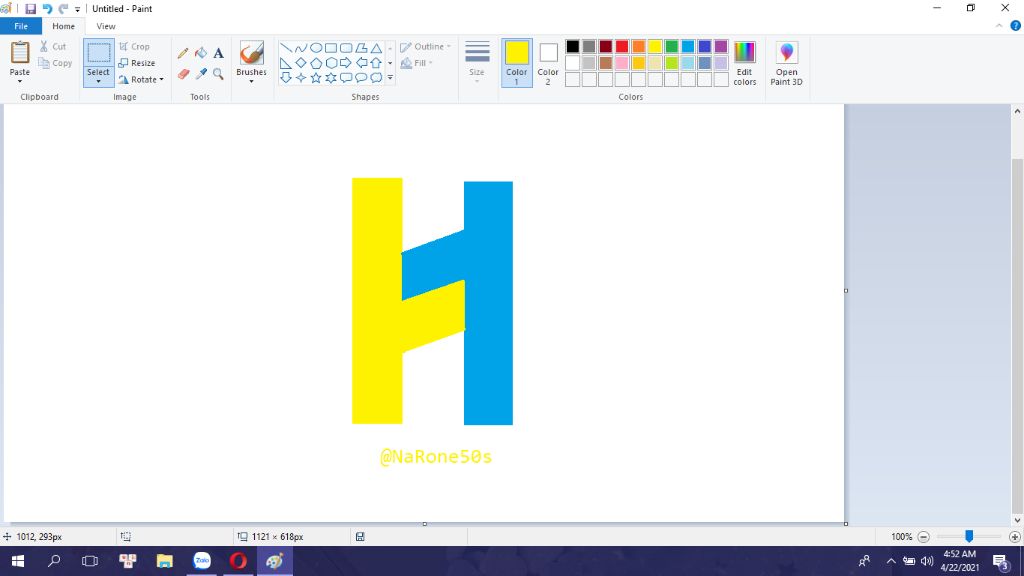Click the Undo arrow in title bar
This screenshot has width=1024, height=576.
(x=47, y=8)
